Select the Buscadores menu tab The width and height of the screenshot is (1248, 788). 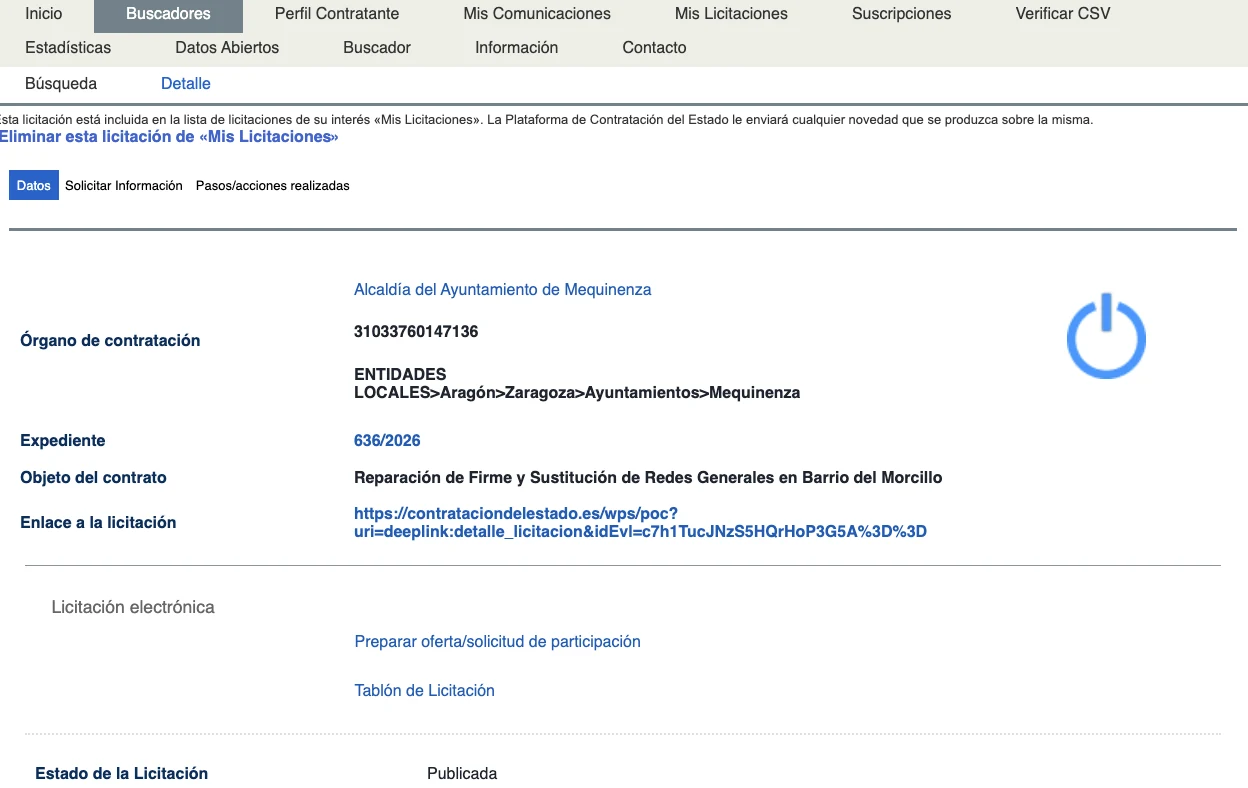tap(168, 14)
